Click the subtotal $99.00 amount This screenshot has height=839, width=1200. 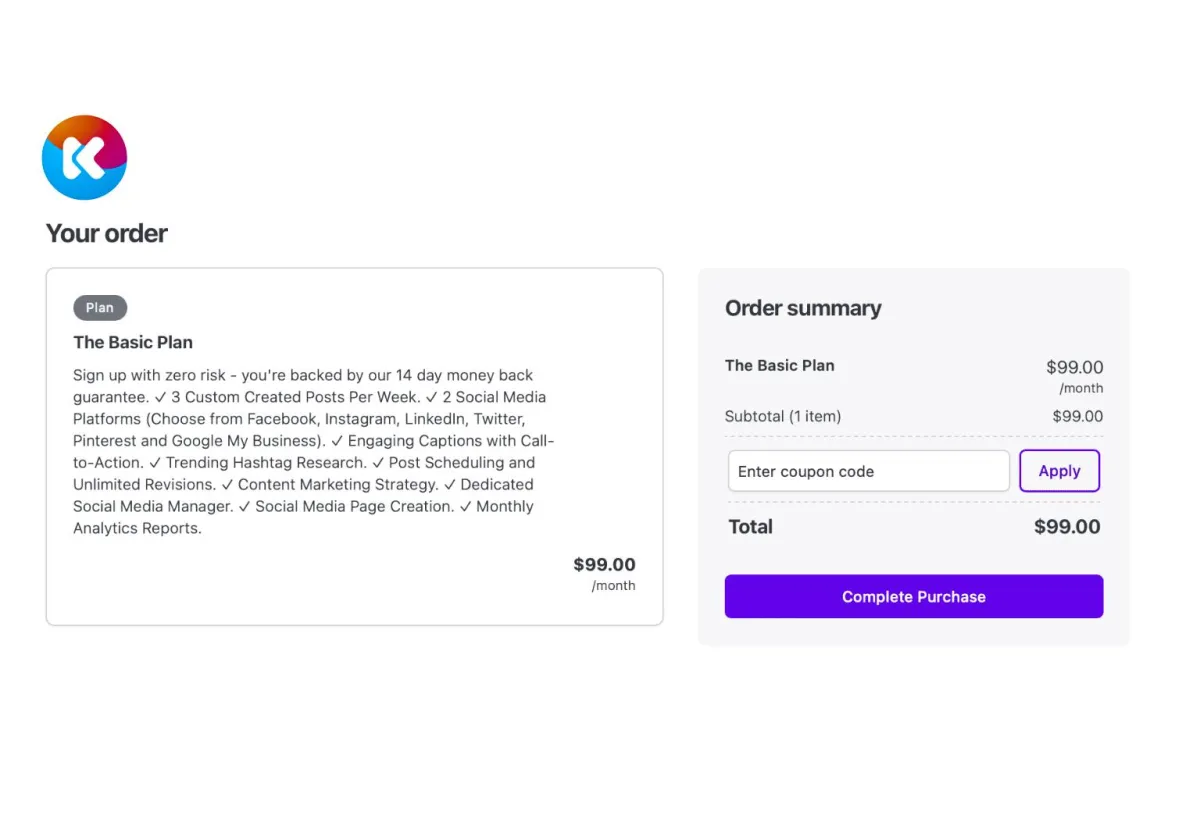(1078, 416)
